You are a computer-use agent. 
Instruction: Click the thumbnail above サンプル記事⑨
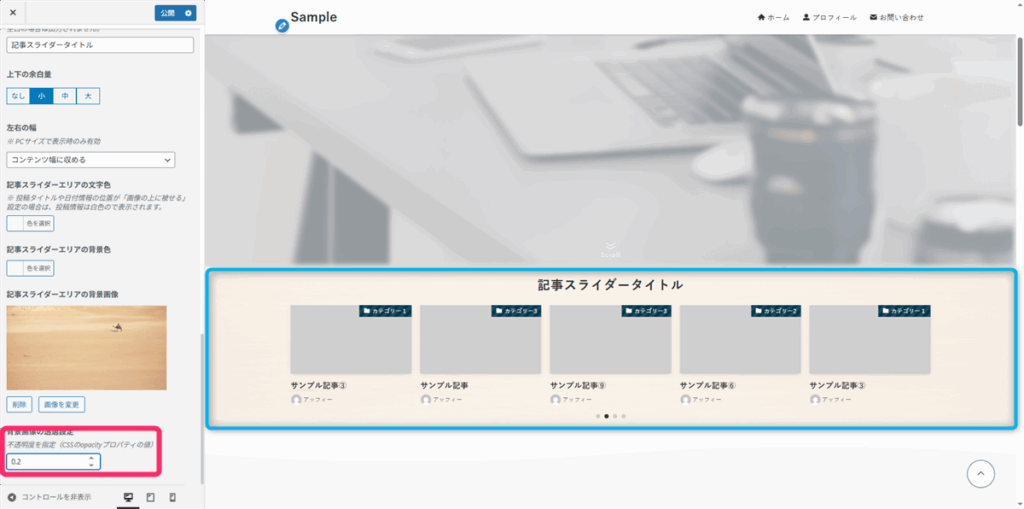click(610, 339)
